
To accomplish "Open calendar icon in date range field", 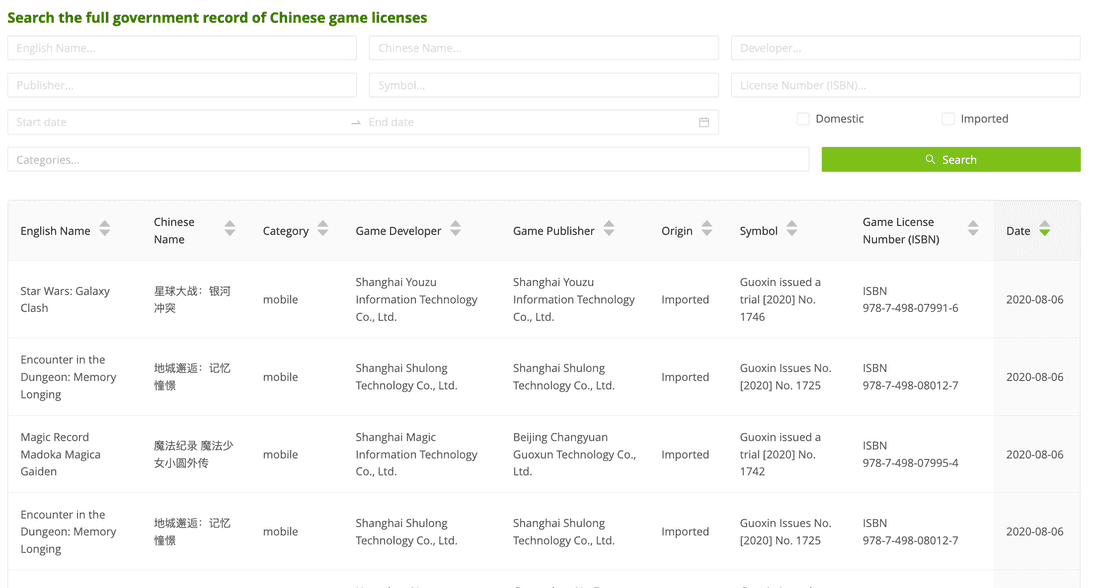I will (703, 122).
